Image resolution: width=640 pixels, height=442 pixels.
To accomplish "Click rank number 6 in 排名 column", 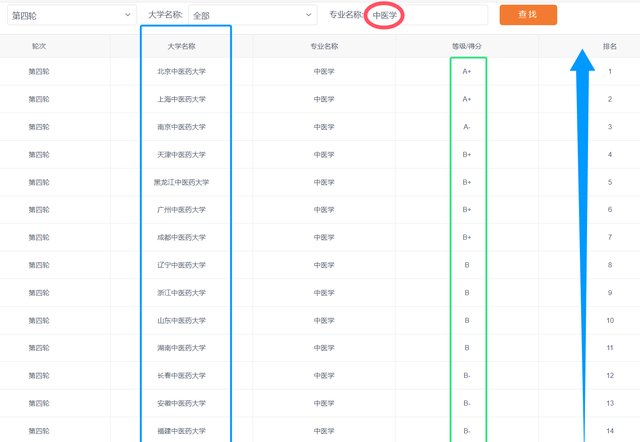I will pos(610,210).
